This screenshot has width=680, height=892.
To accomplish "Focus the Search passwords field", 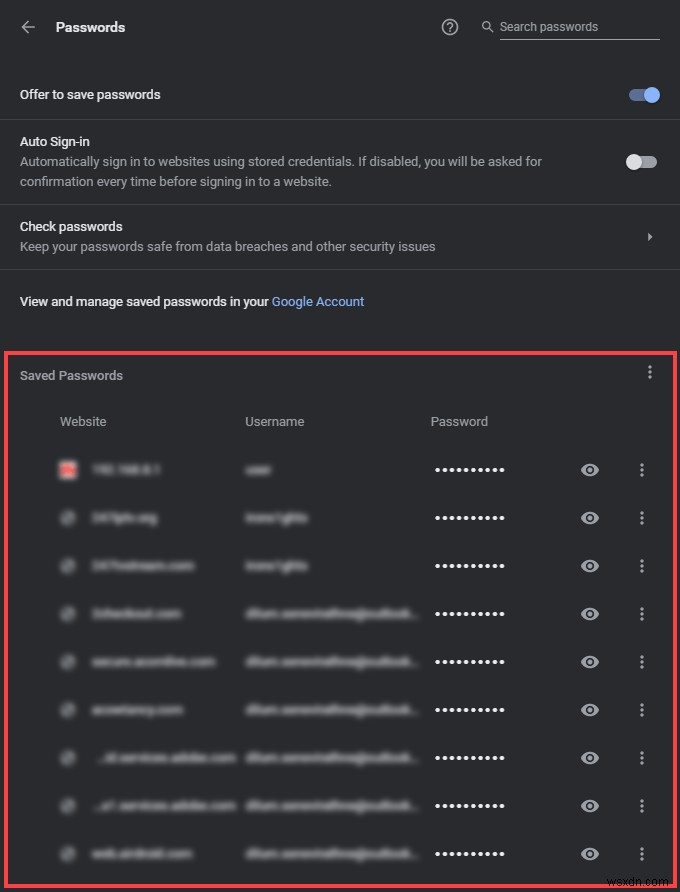I will [x=578, y=27].
